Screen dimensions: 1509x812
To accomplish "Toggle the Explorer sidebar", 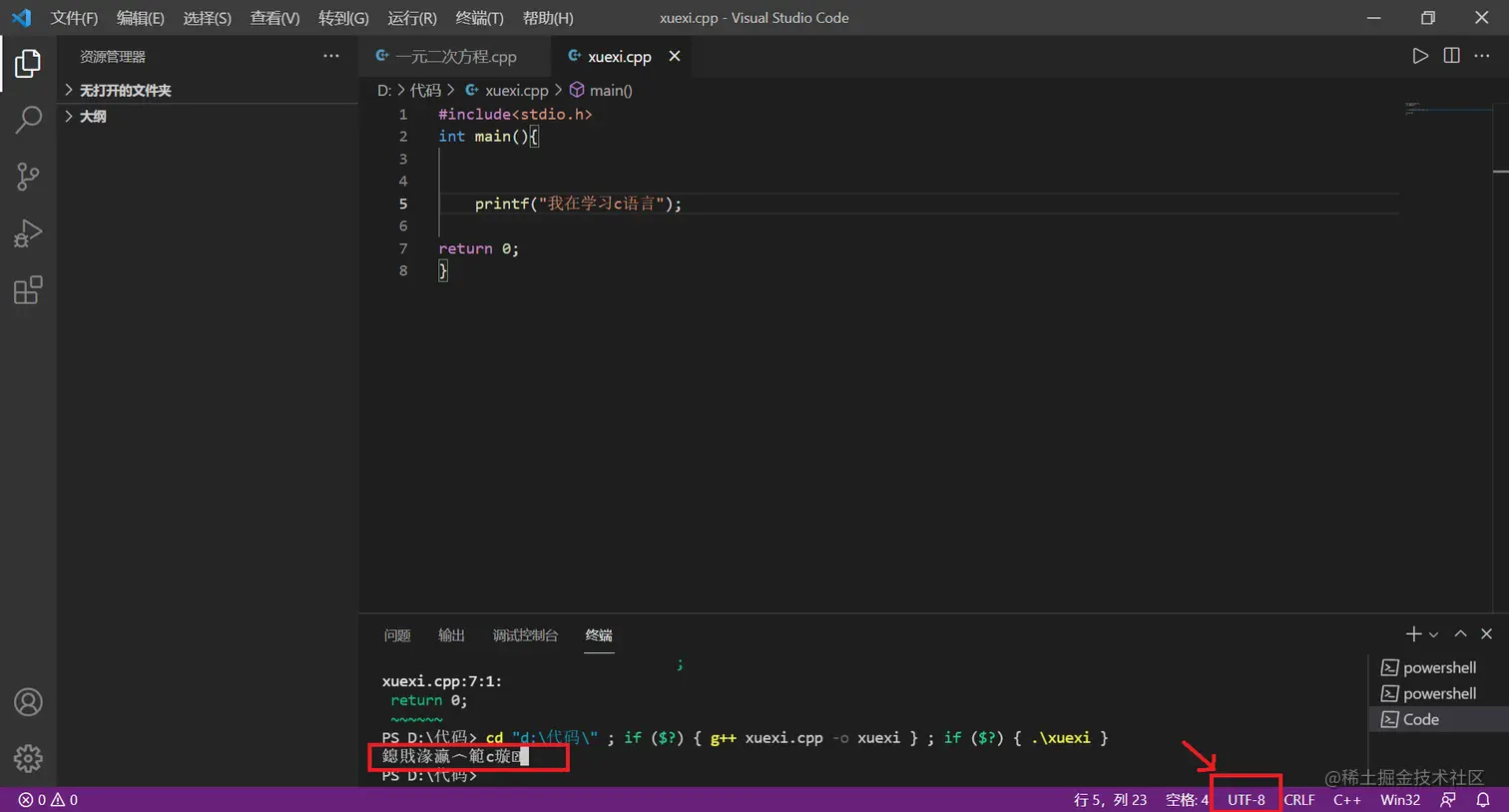I will click(x=27, y=62).
